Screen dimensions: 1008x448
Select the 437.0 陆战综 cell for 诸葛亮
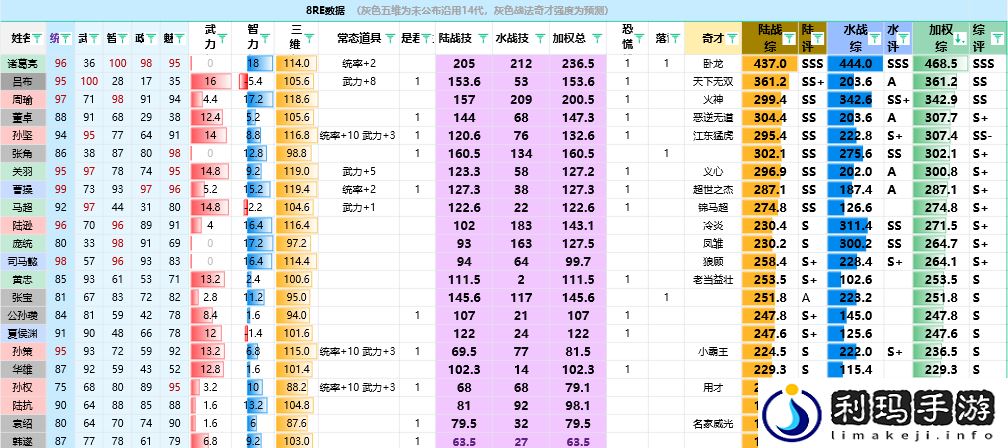coord(771,64)
